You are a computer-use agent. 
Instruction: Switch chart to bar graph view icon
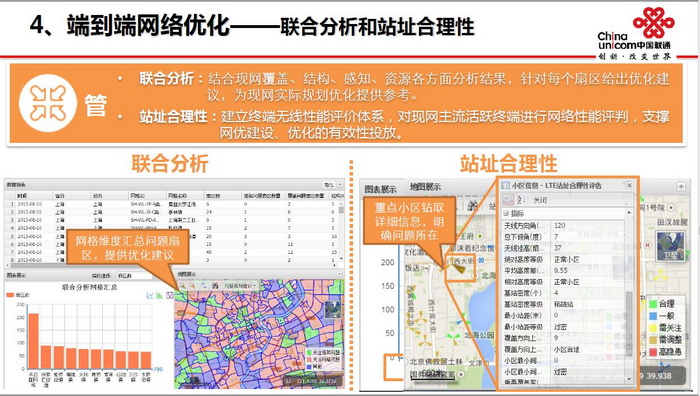(159, 296)
